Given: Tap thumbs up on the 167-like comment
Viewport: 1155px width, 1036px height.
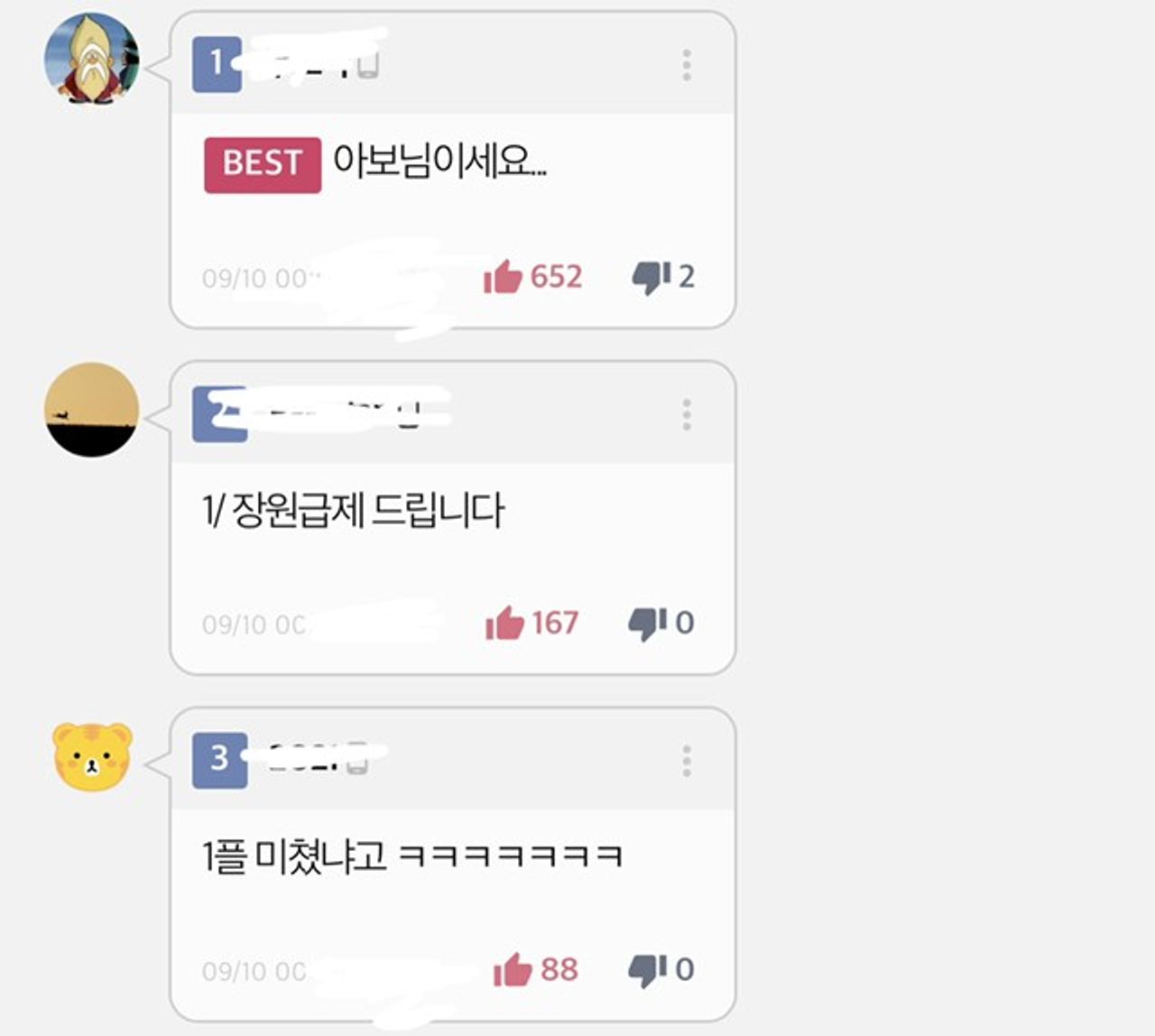Looking at the screenshot, I should pos(504,623).
